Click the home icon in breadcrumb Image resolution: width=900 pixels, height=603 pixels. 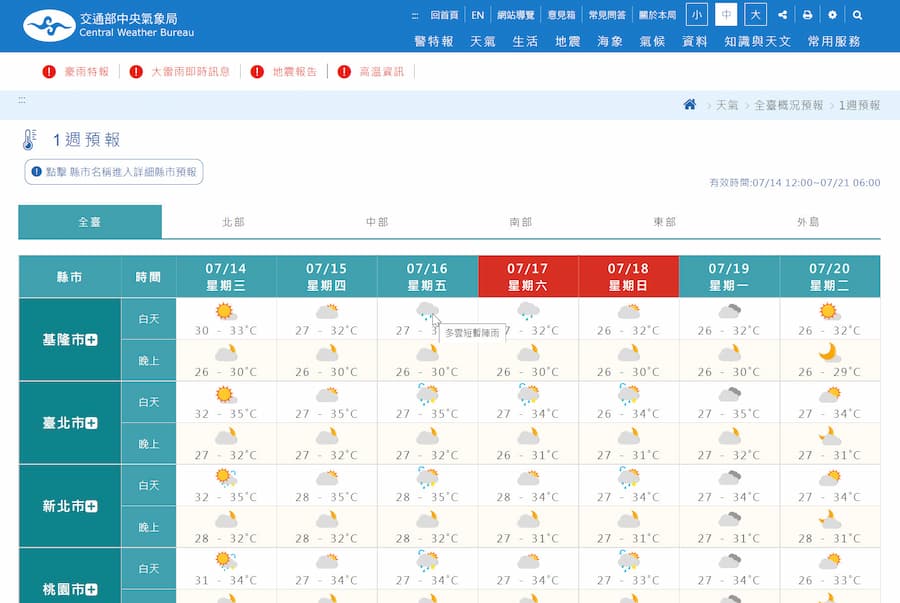click(x=689, y=104)
